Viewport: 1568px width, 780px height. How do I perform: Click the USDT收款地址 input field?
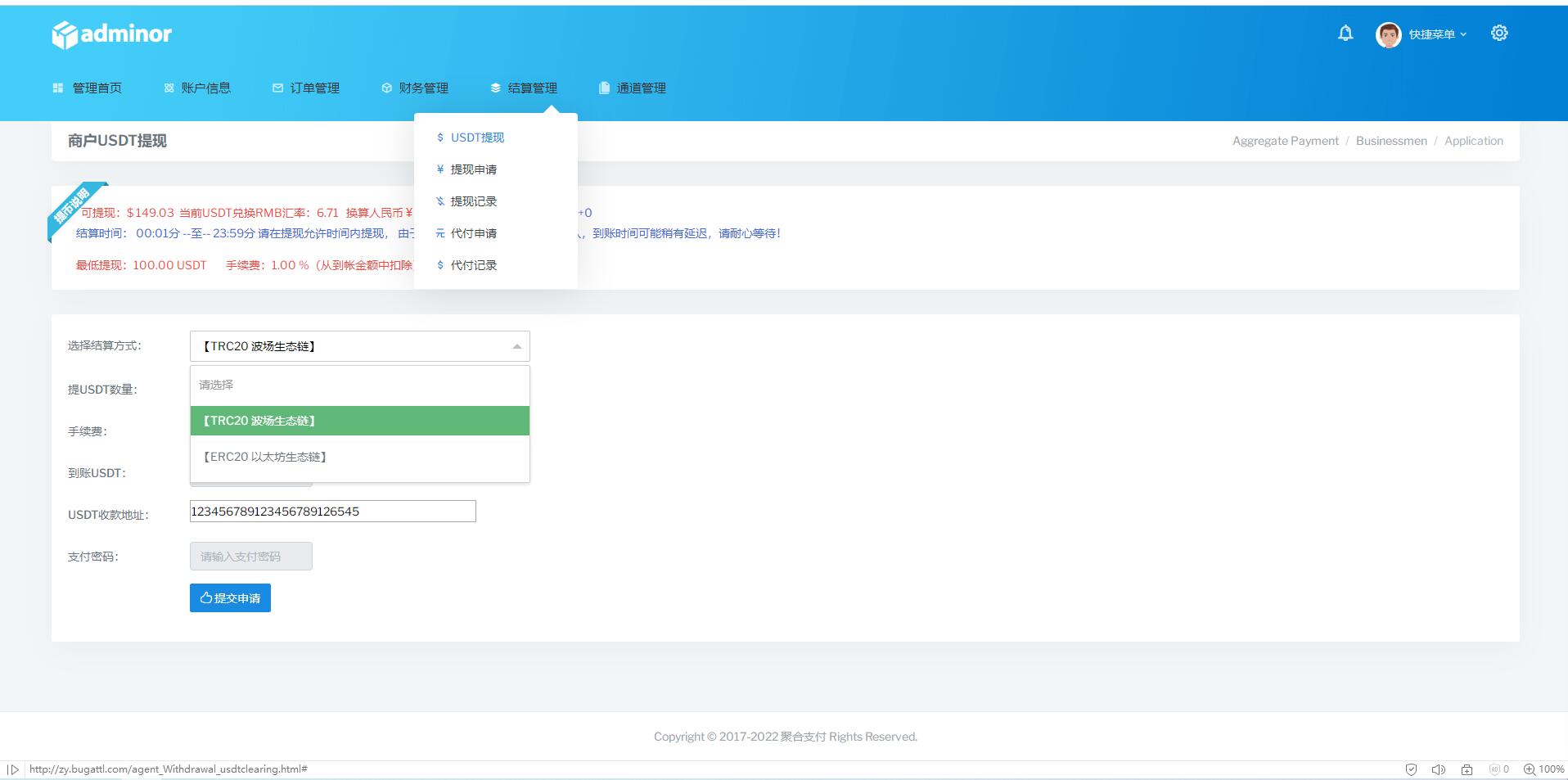coord(332,511)
